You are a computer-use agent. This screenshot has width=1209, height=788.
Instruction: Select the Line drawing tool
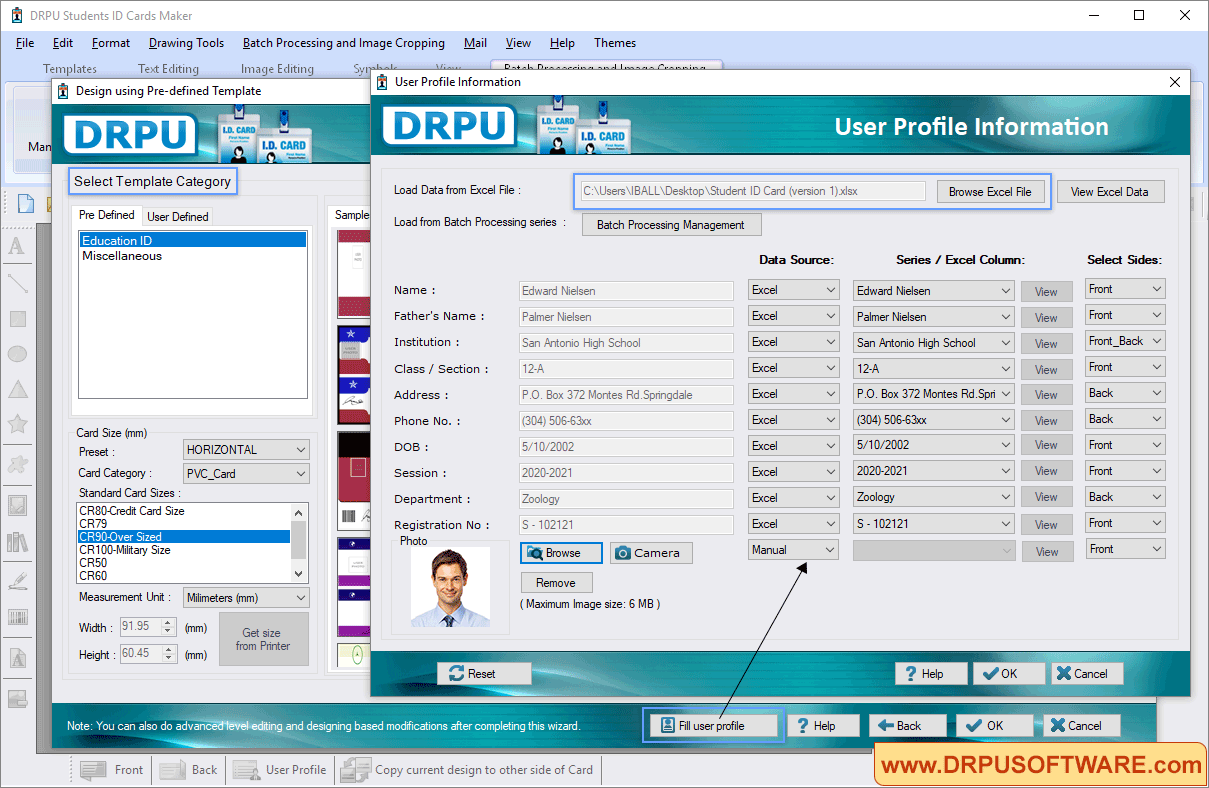(x=17, y=283)
